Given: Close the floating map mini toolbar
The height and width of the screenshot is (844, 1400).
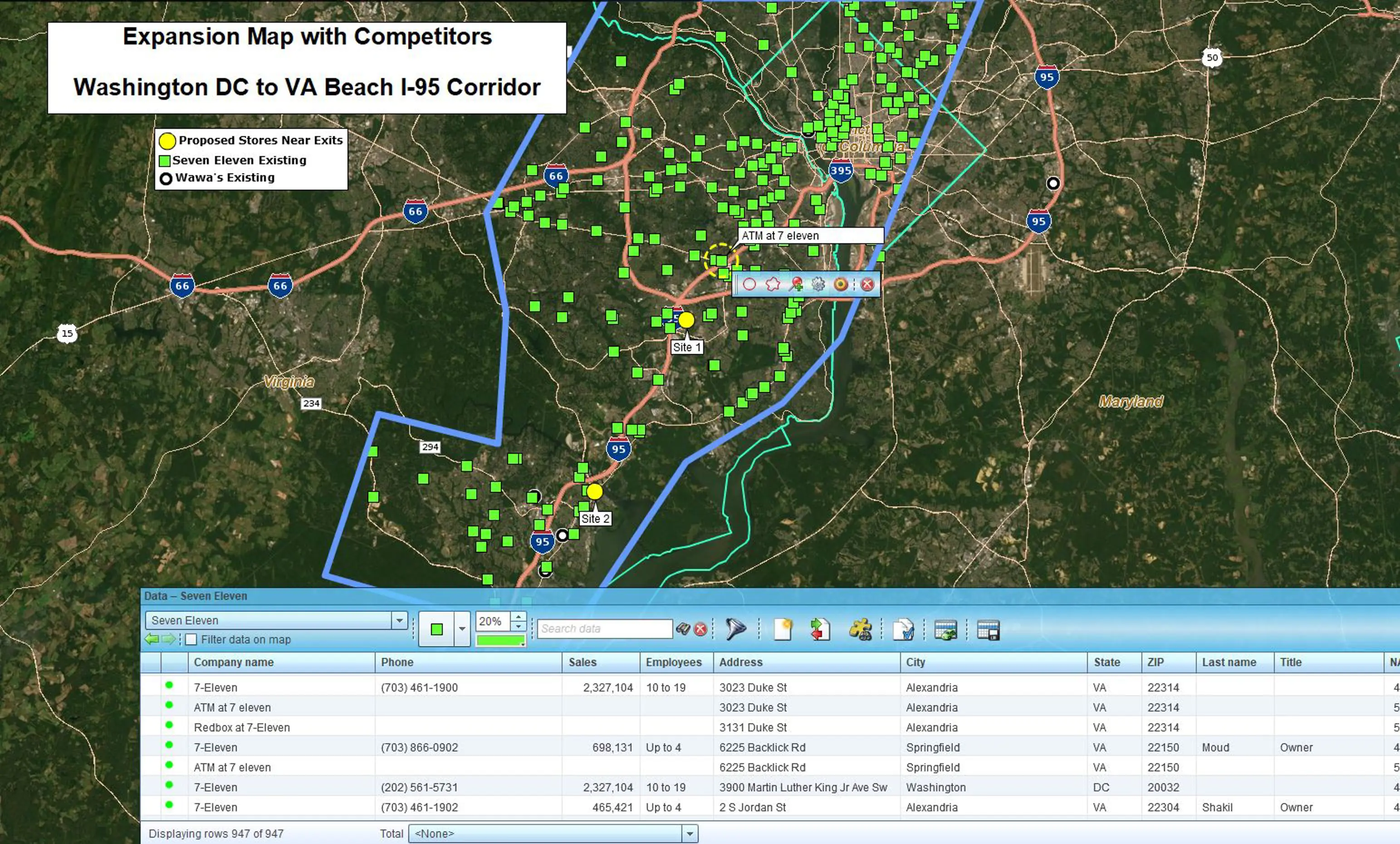Looking at the screenshot, I should point(867,284).
